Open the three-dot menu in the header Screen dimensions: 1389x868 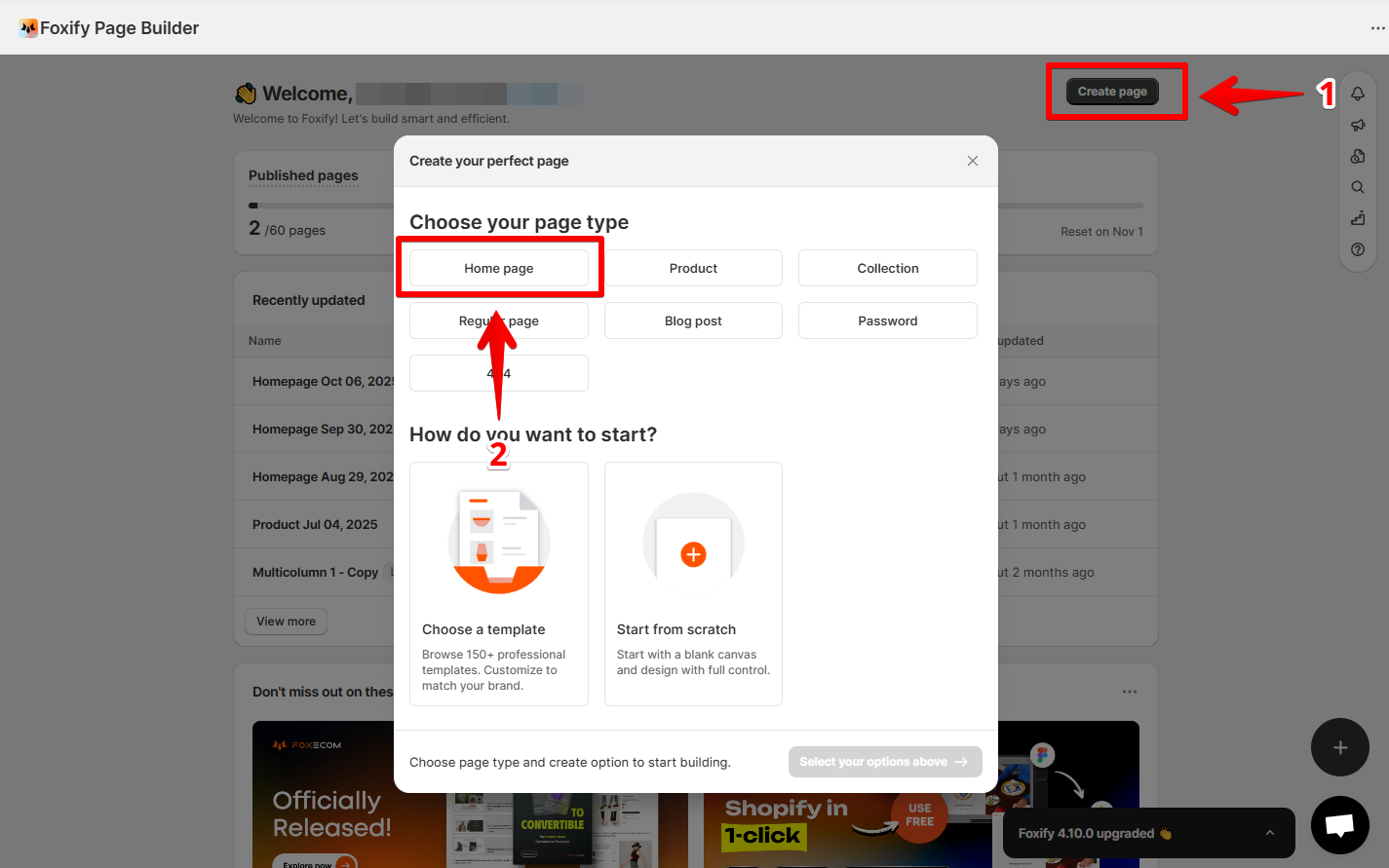click(x=1377, y=28)
